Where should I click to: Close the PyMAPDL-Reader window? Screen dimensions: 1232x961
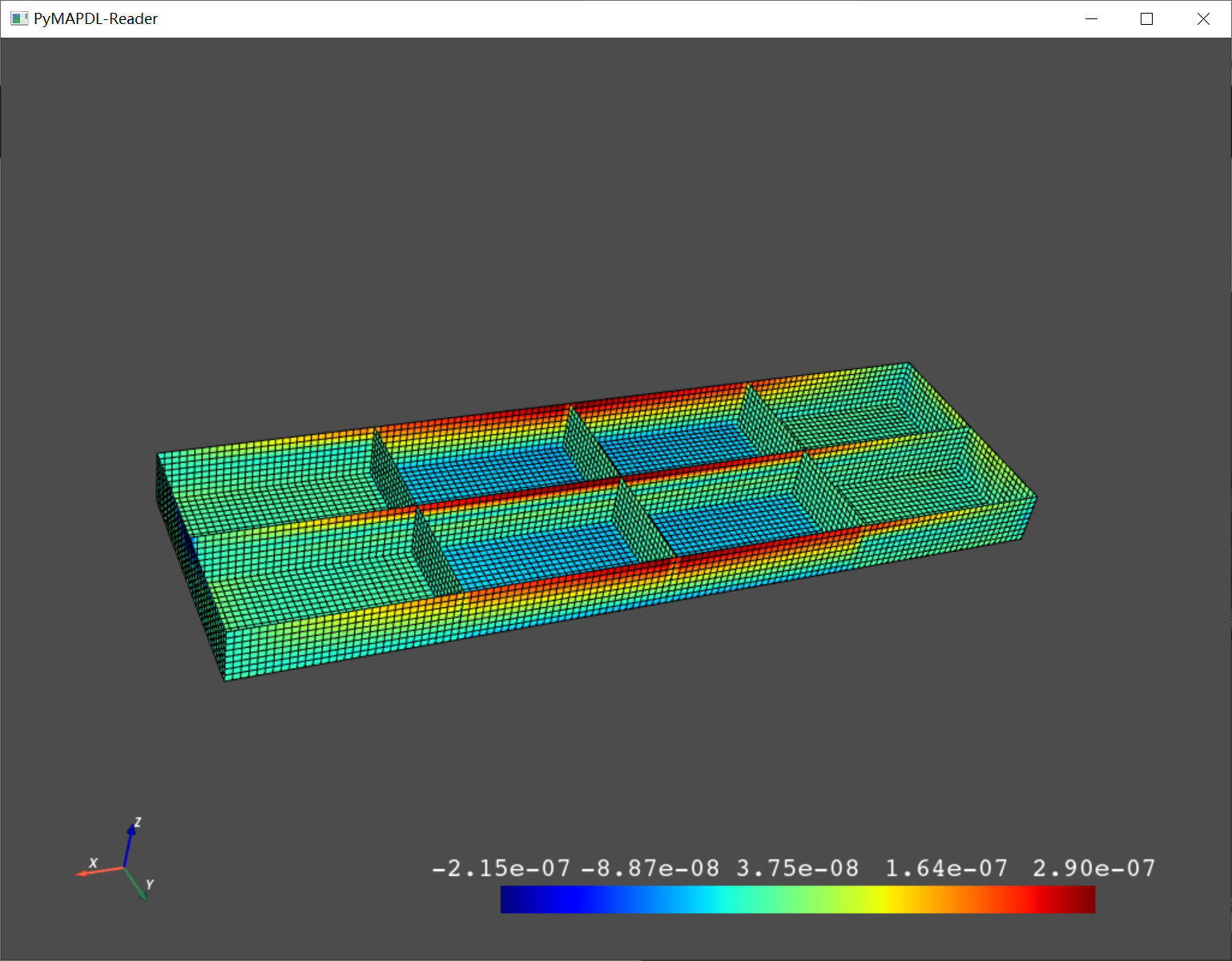click(1203, 18)
